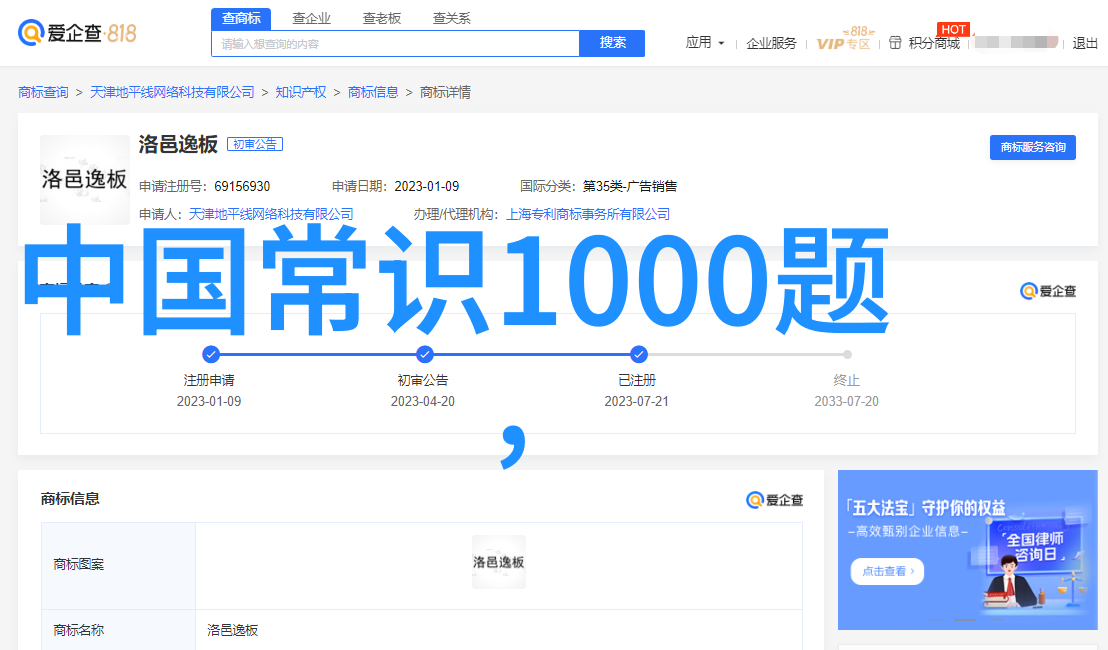Viewport: 1108px width, 650px height.
Task: Click the 2033-07-20 timeline date
Action: pos(847,401)
